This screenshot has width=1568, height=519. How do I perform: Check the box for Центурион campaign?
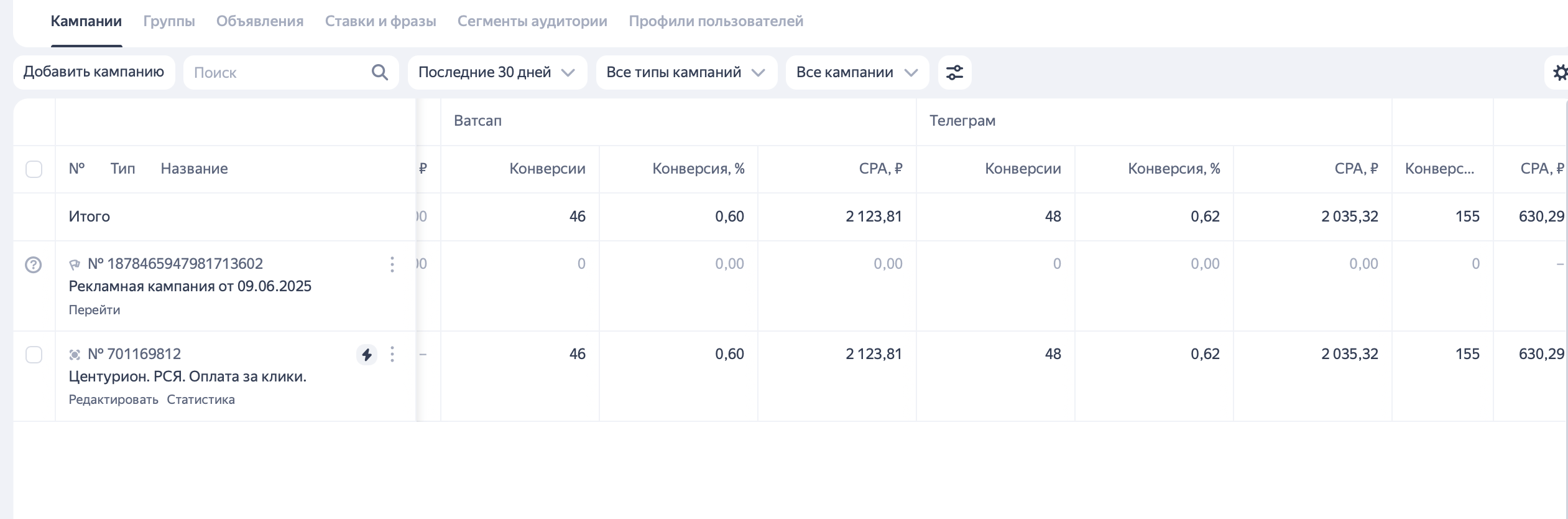(x=34, y=355)
